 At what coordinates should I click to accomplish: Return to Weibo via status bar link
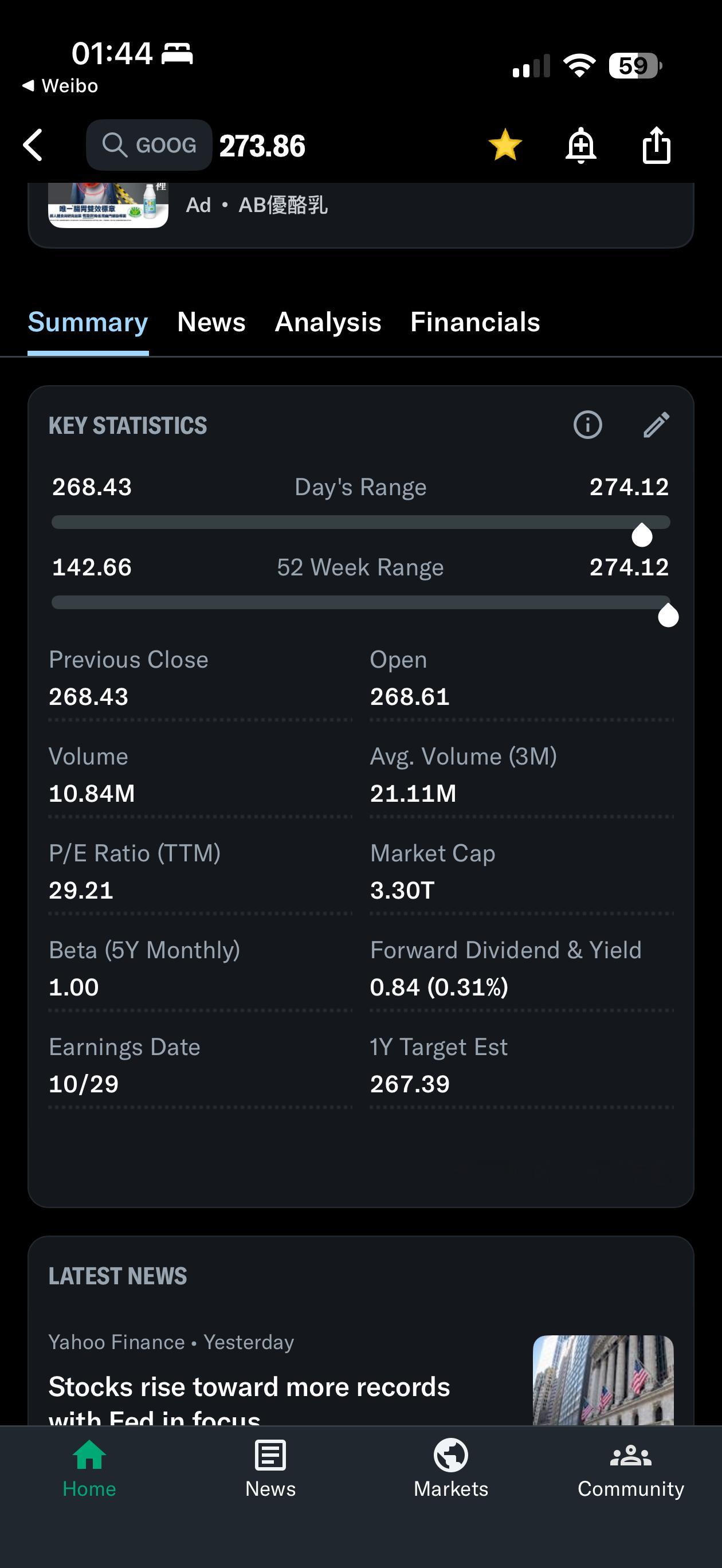point(60,86)
